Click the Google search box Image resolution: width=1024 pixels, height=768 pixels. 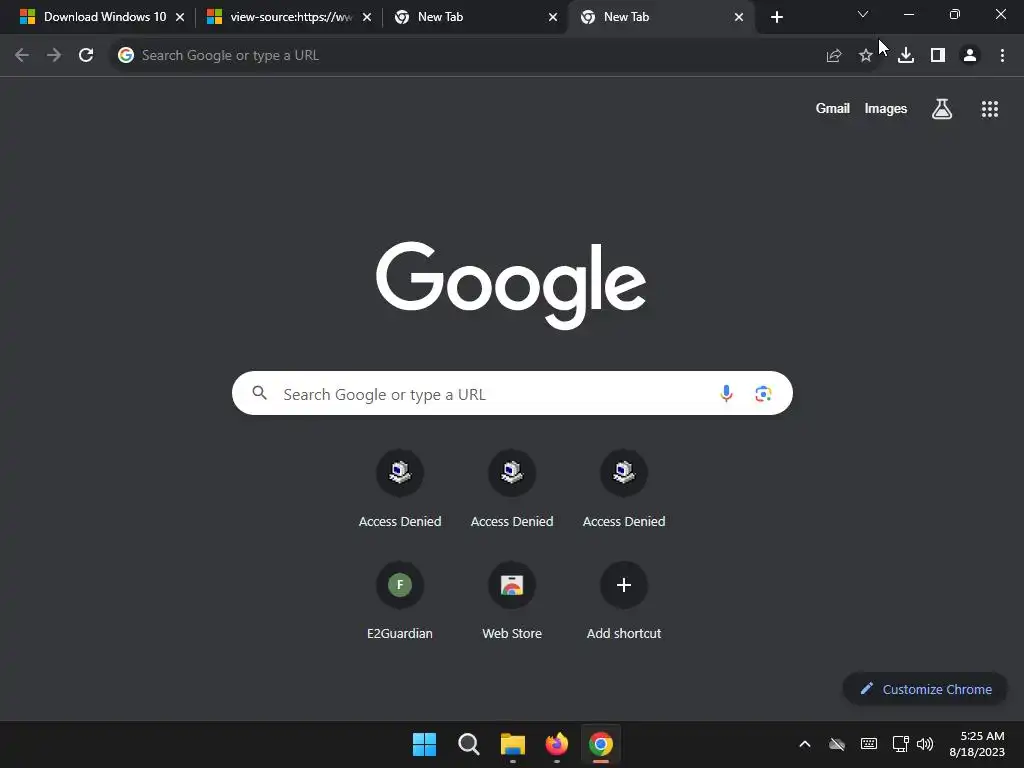[512, 393]
